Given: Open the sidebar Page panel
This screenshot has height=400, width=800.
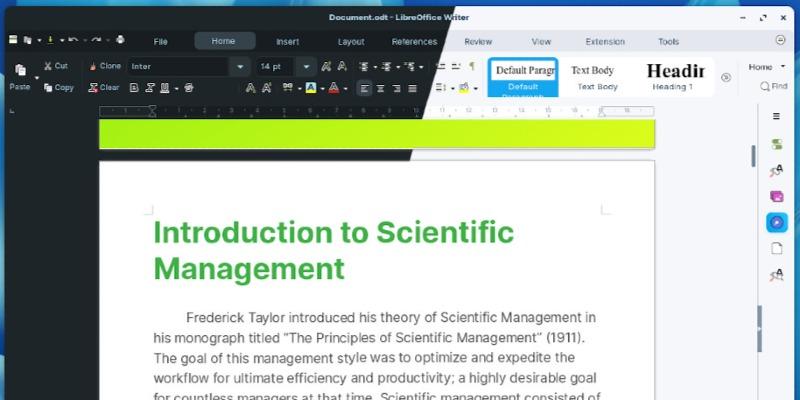Looking at the screenshot, I should [x=776, y=248].
